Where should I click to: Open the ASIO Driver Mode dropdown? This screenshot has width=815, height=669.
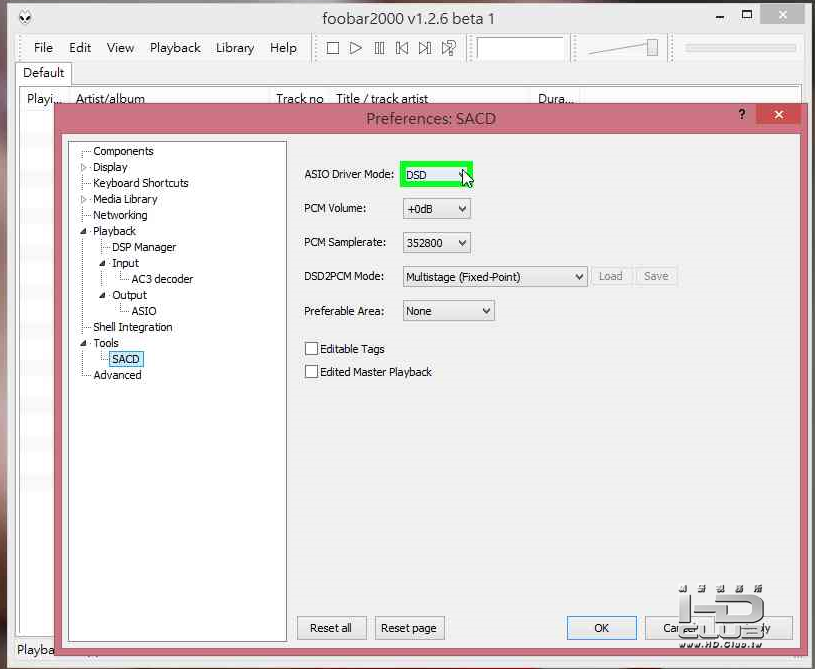pos(437,175)
